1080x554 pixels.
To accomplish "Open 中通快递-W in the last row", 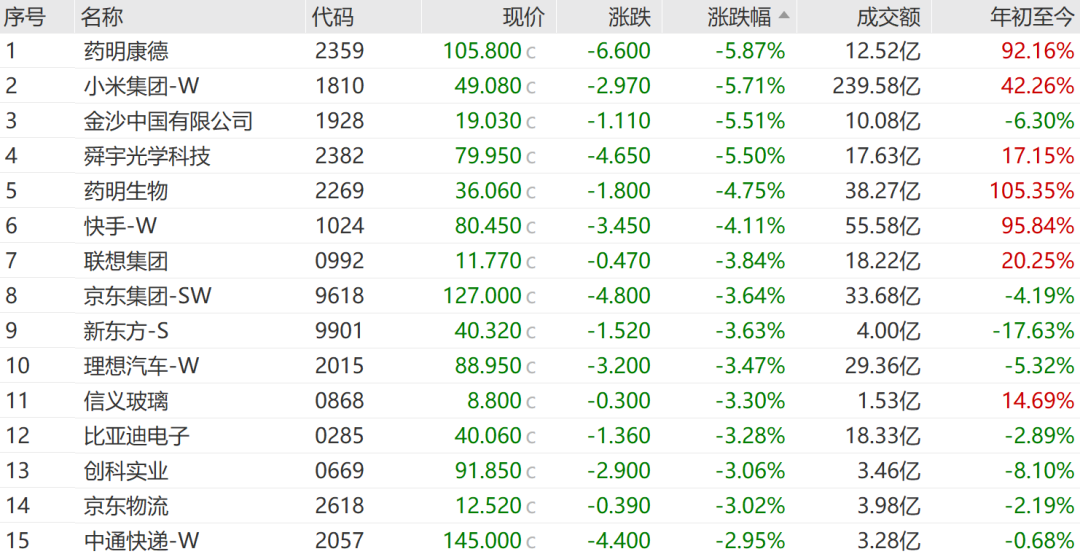I will (141, 541).
